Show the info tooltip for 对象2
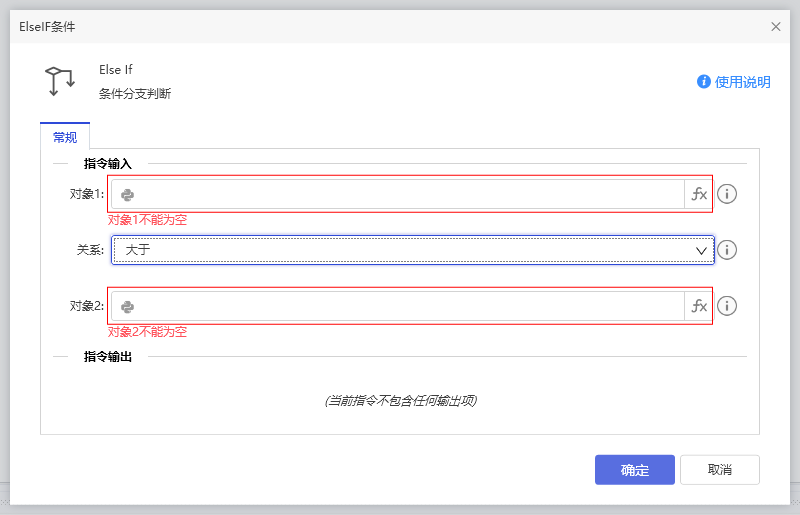Viewport: 800px width, 515px height. tap(727, 306)
